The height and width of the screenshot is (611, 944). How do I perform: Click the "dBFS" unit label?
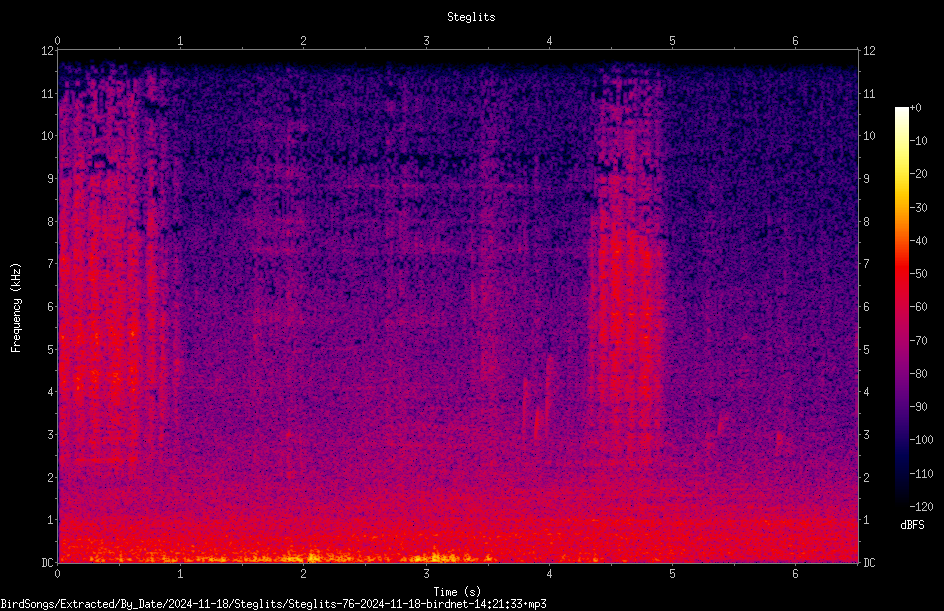click(x=912, y=525)
